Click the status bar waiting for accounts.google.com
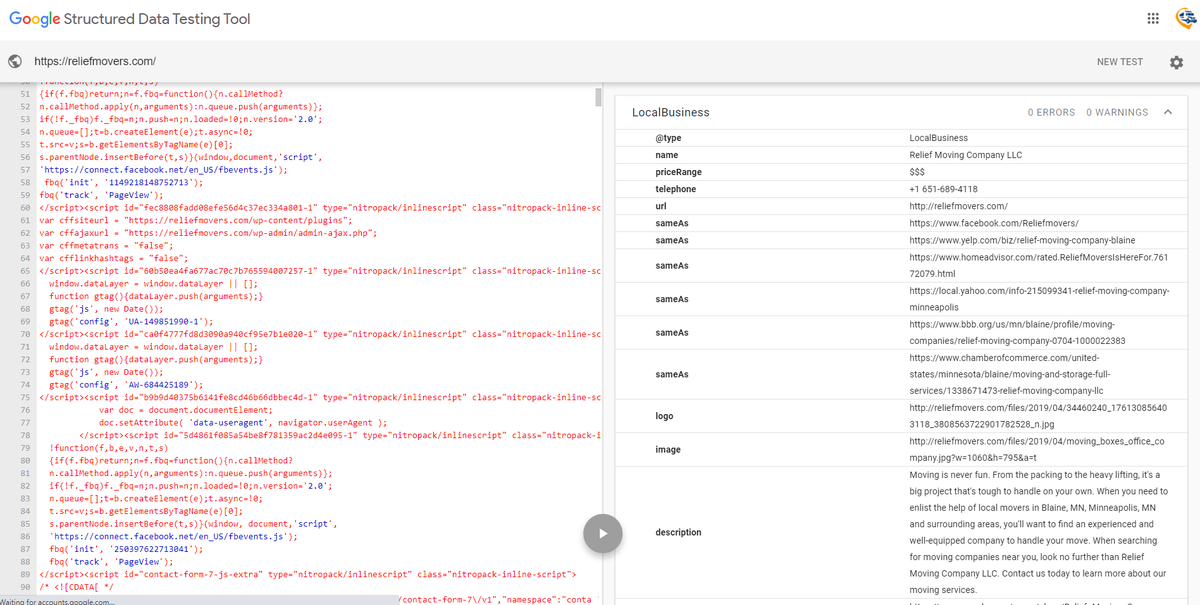This screenshot has width=1200, height=605. (59, 601)
